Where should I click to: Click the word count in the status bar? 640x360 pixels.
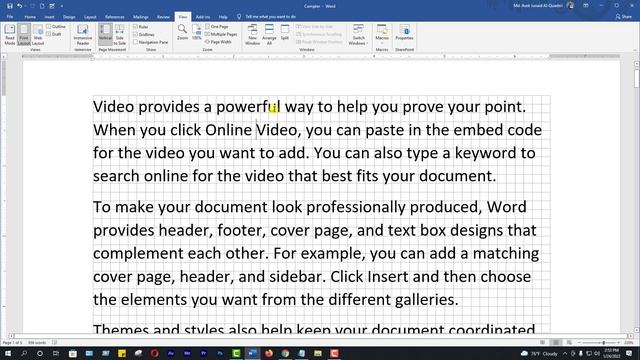click(37, 343)
